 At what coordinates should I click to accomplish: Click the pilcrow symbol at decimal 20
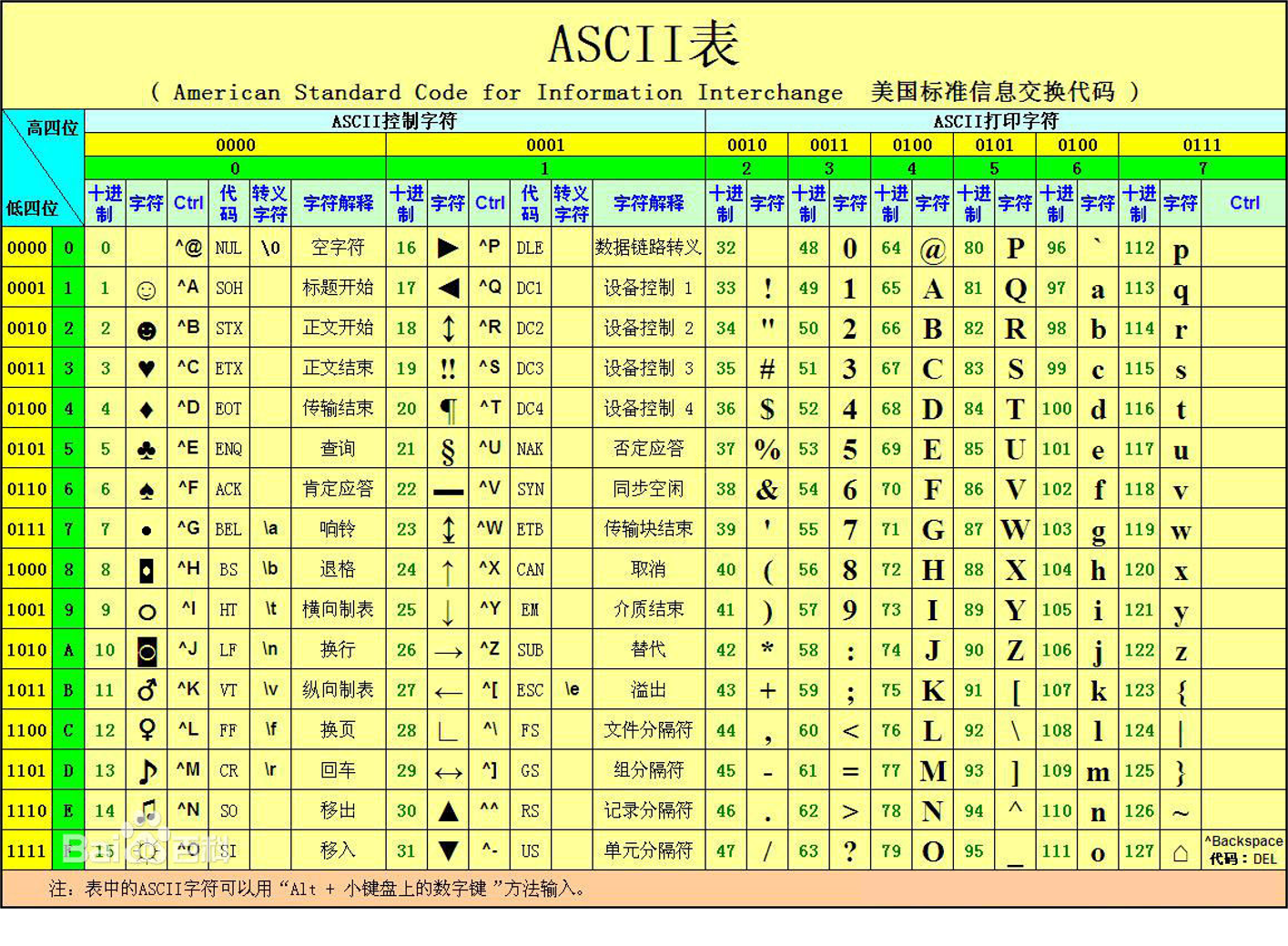tap(448, 408)
